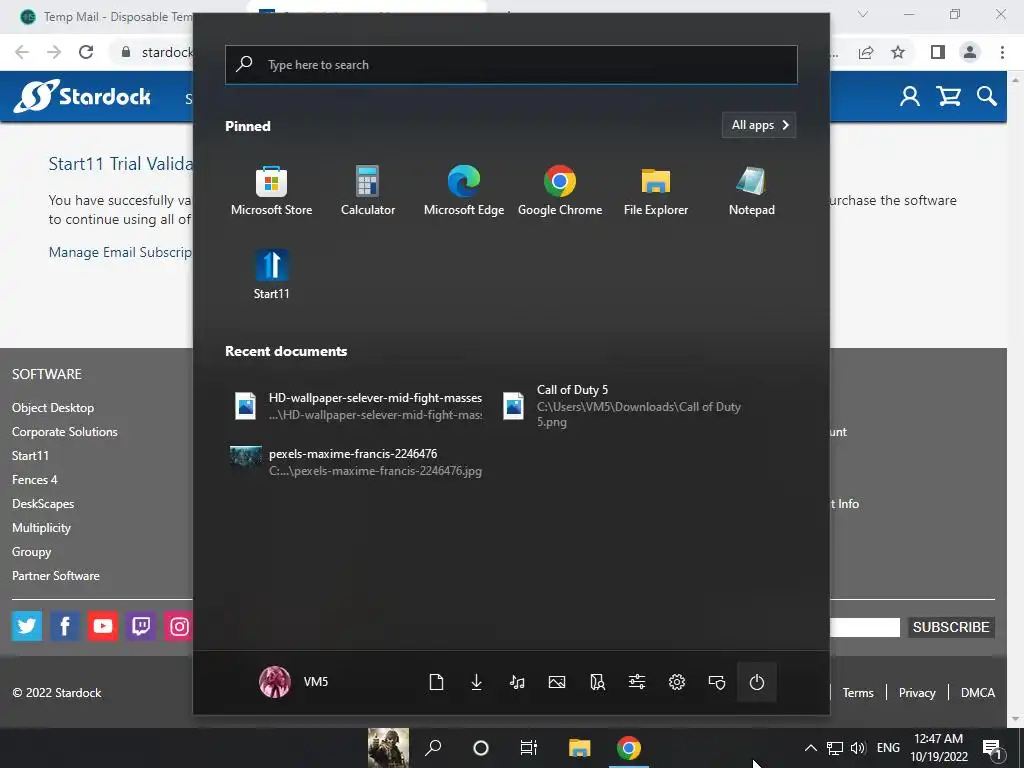Open Partner Software footer link
1024x768 pixels.
[56, 576]
